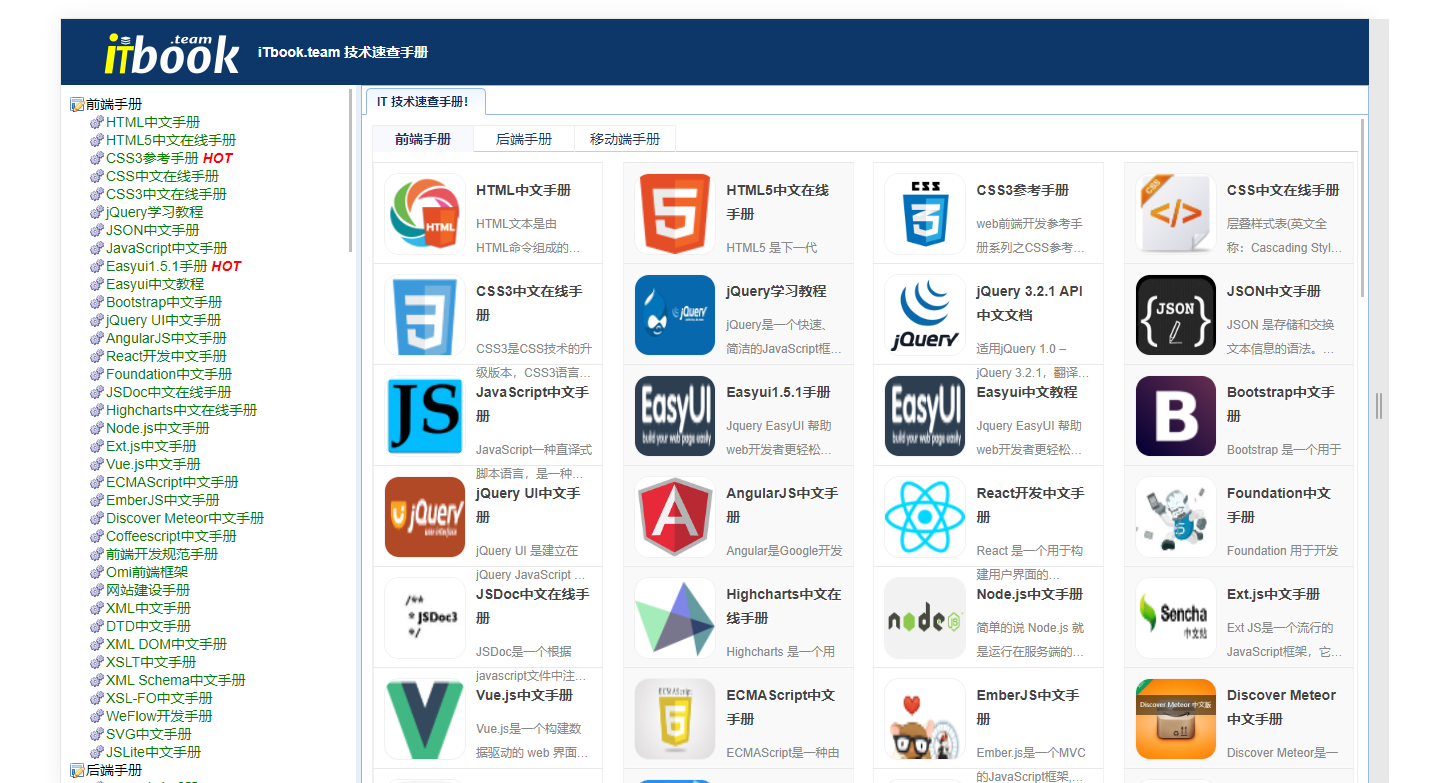
Task: Open SVG中文手册 tree entry
Action: (149, 734)
